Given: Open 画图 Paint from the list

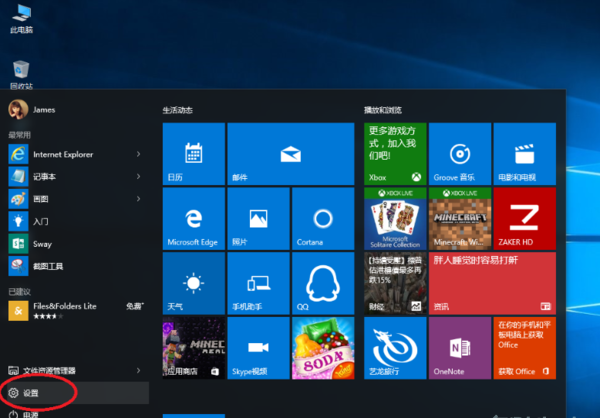Looking at the screenshot, I should coord(77,199).
